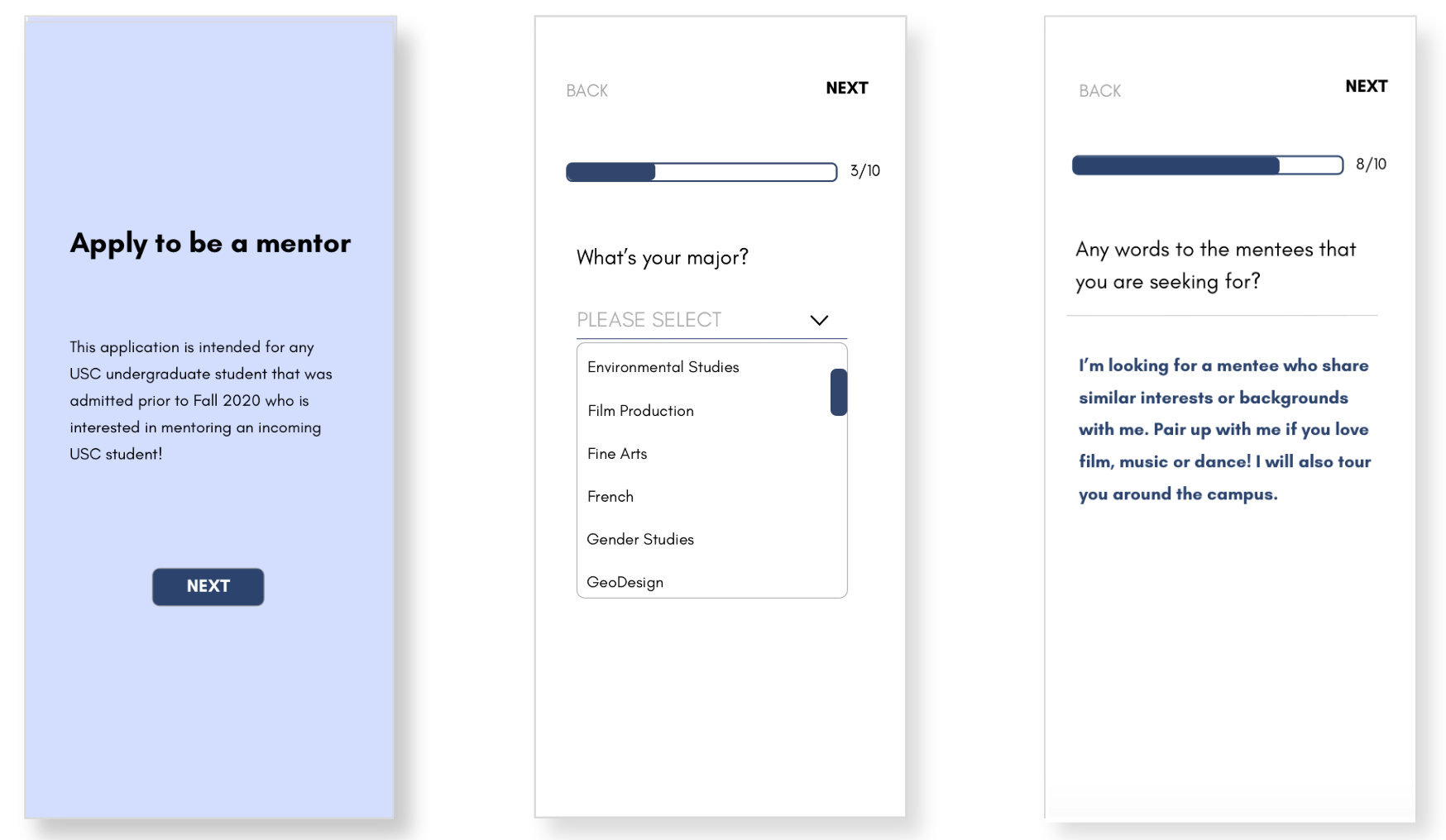The width and height of the screenshot is (1446, 840).
Task: Click the 3/10 progress bar
Action: tap(701, 172)
